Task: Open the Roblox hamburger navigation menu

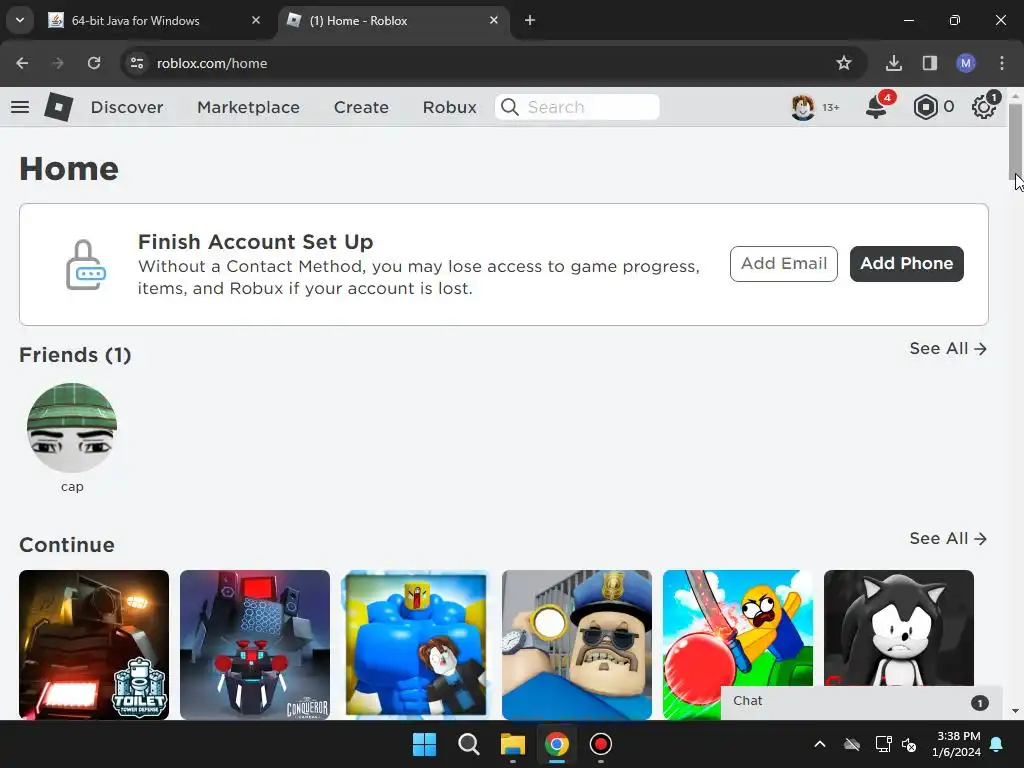Action: pos(20,107)
